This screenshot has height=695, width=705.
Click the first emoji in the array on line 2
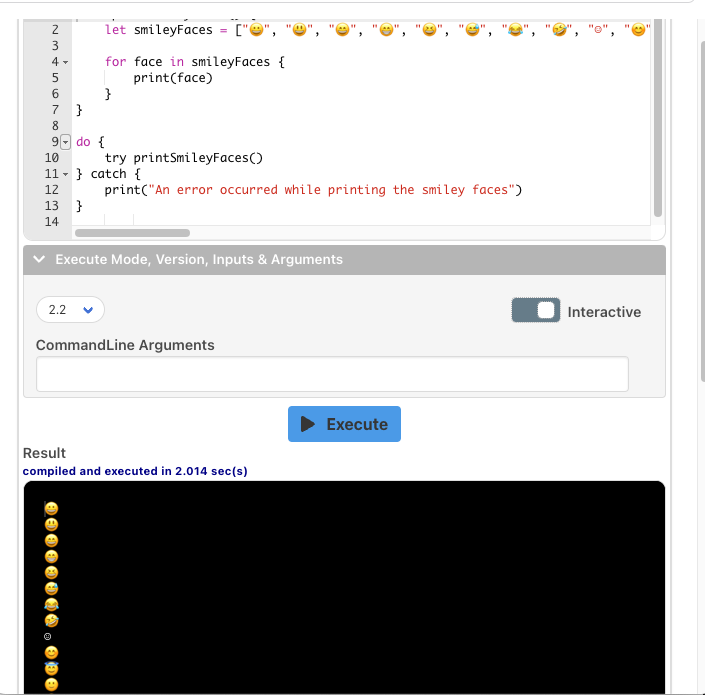click(256, 30)
